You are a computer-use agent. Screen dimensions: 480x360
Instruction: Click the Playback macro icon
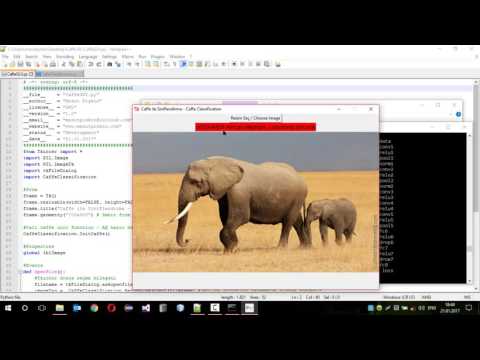(250, 64)
